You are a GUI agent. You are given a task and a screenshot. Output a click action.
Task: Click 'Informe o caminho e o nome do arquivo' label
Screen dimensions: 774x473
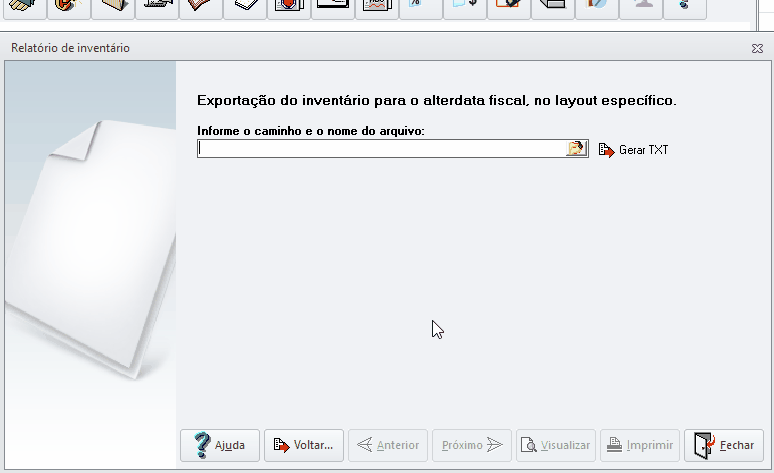click(x=310, y=131)
